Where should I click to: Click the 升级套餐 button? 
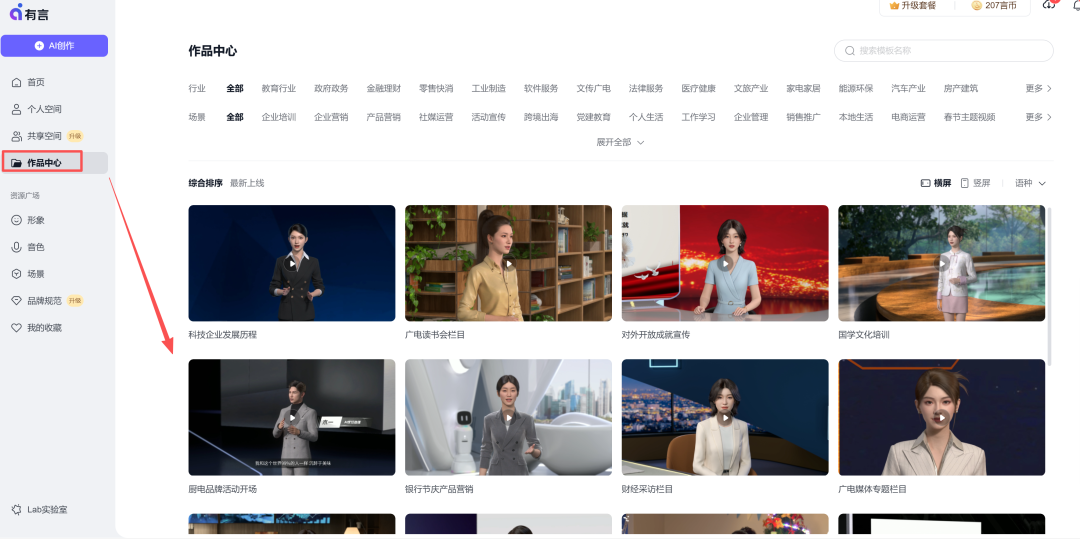913,6
